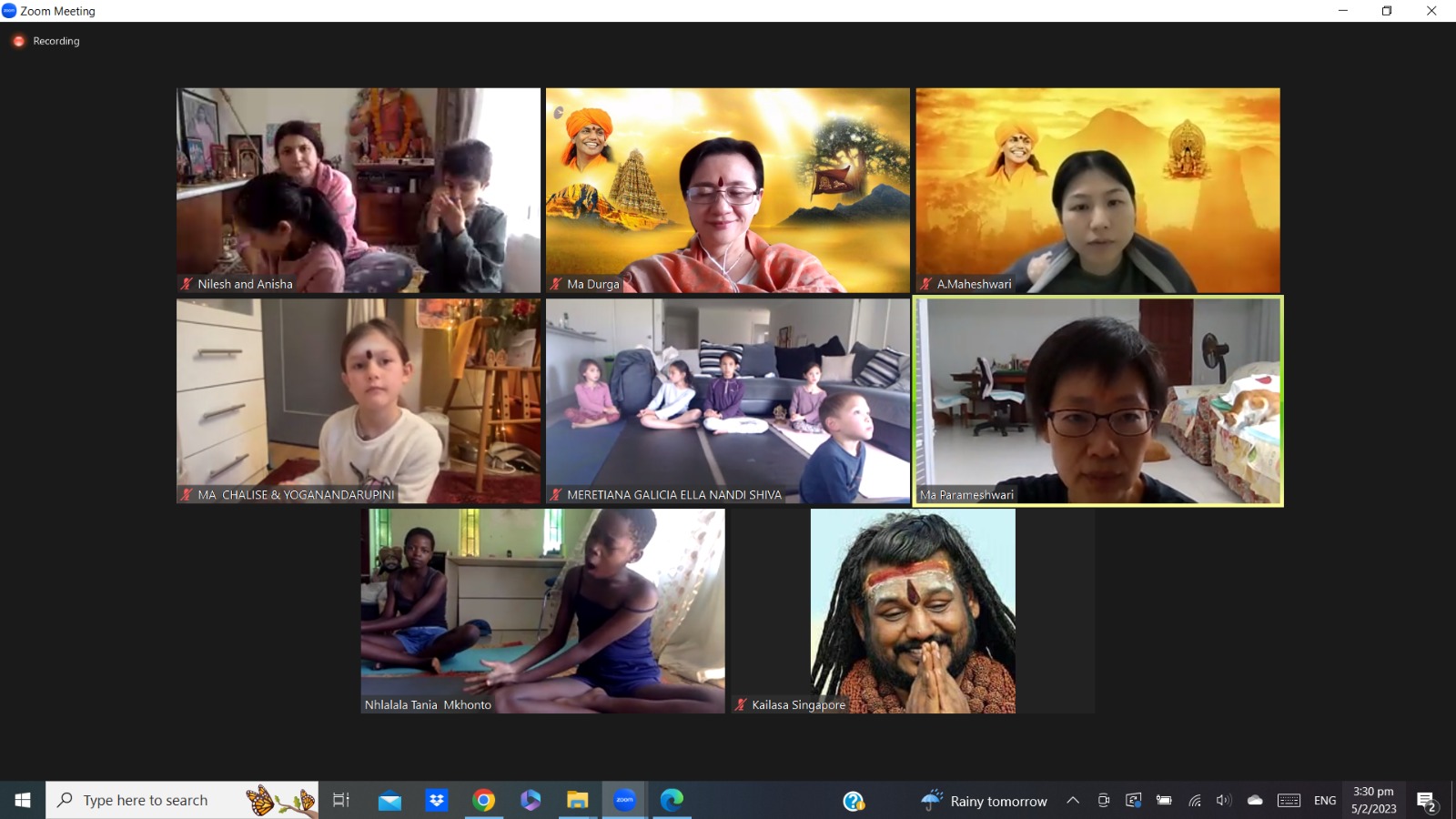The image size is (1456, 819).
Task: Select the Nilesh and Anisha video tile
Action: (x=358, y=190)
